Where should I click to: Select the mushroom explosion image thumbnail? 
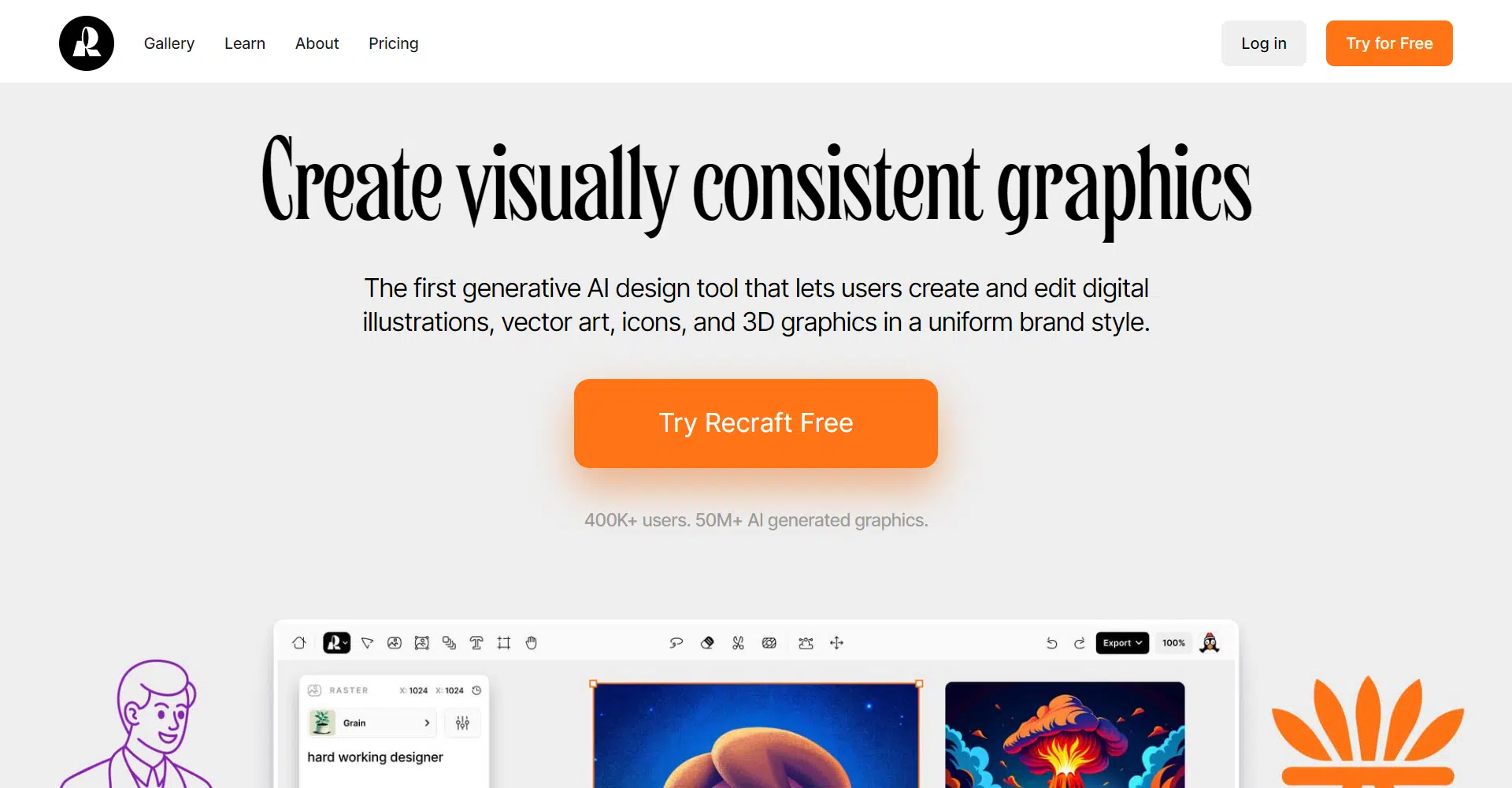[x=1065, y=734]
